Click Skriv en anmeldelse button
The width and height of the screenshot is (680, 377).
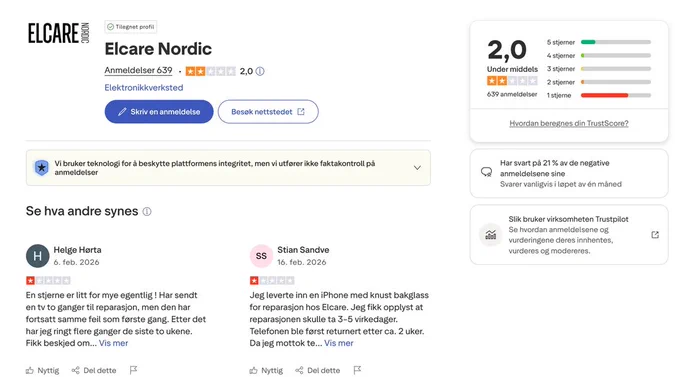pyautogui.click(x=159, y=111)
